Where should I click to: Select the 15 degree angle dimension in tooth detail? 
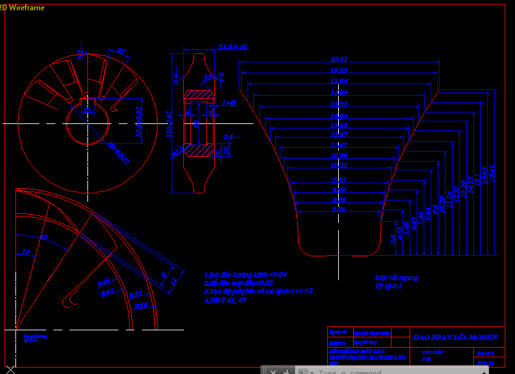coord(26,252)
